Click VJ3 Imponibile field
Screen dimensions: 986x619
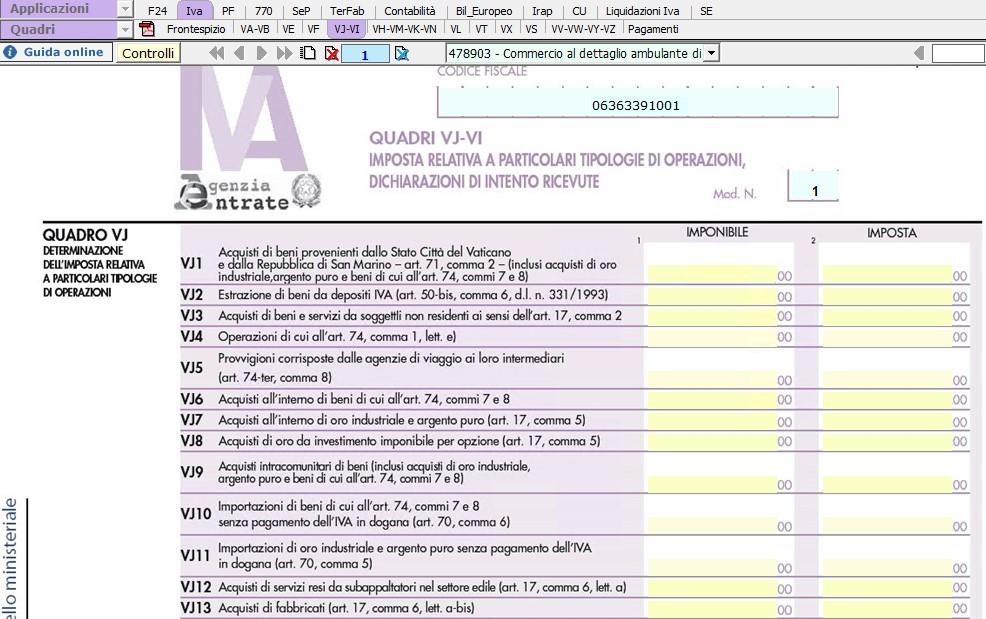point(712,316)
